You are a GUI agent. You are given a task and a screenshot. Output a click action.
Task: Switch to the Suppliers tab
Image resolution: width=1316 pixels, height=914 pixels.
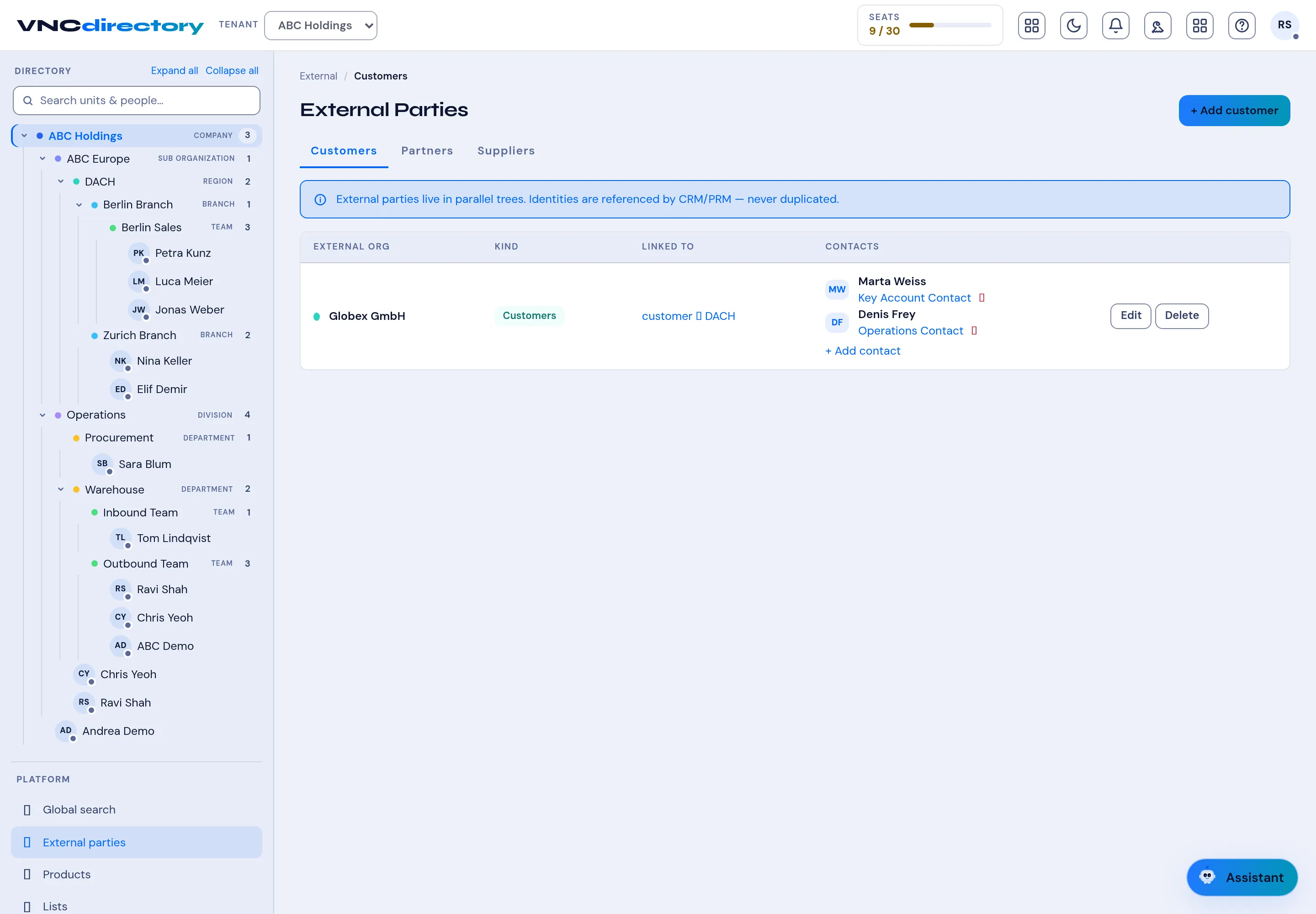coord(506,151)
